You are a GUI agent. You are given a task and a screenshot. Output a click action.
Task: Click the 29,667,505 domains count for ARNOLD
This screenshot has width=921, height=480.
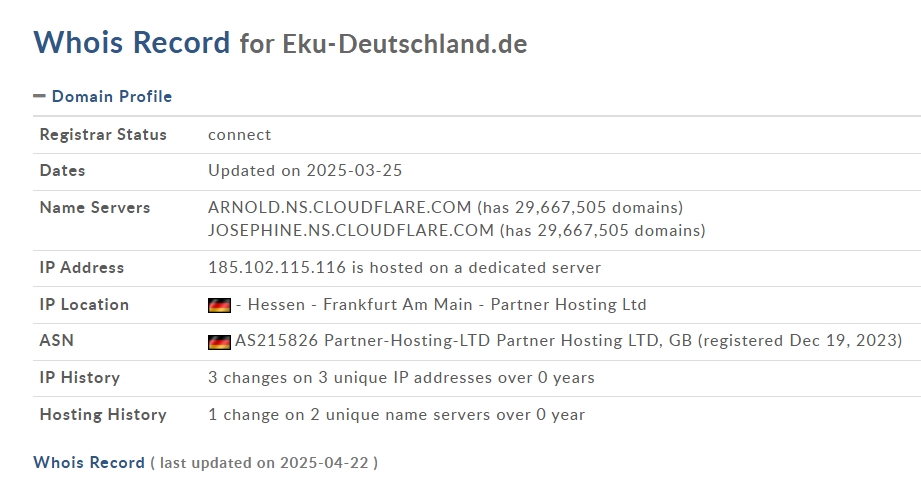tap(599, 208)
